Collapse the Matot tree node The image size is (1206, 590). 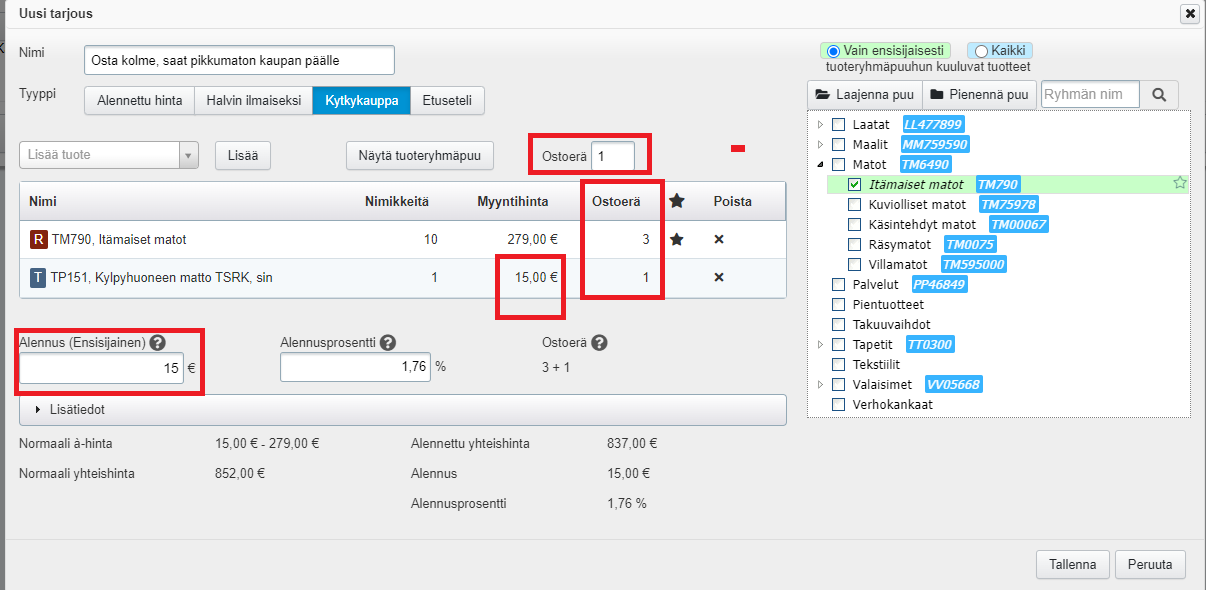coord(821,164)
